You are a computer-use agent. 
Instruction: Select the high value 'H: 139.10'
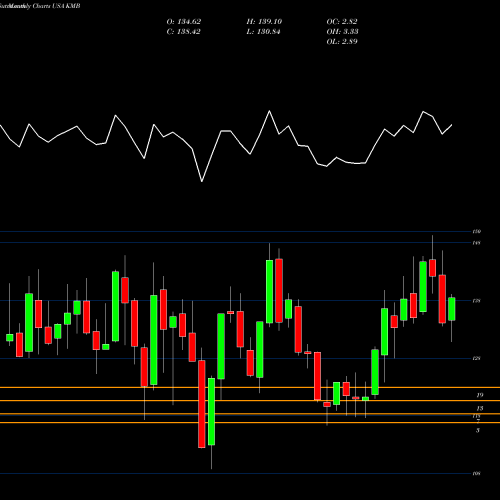[x=264, y=22]
